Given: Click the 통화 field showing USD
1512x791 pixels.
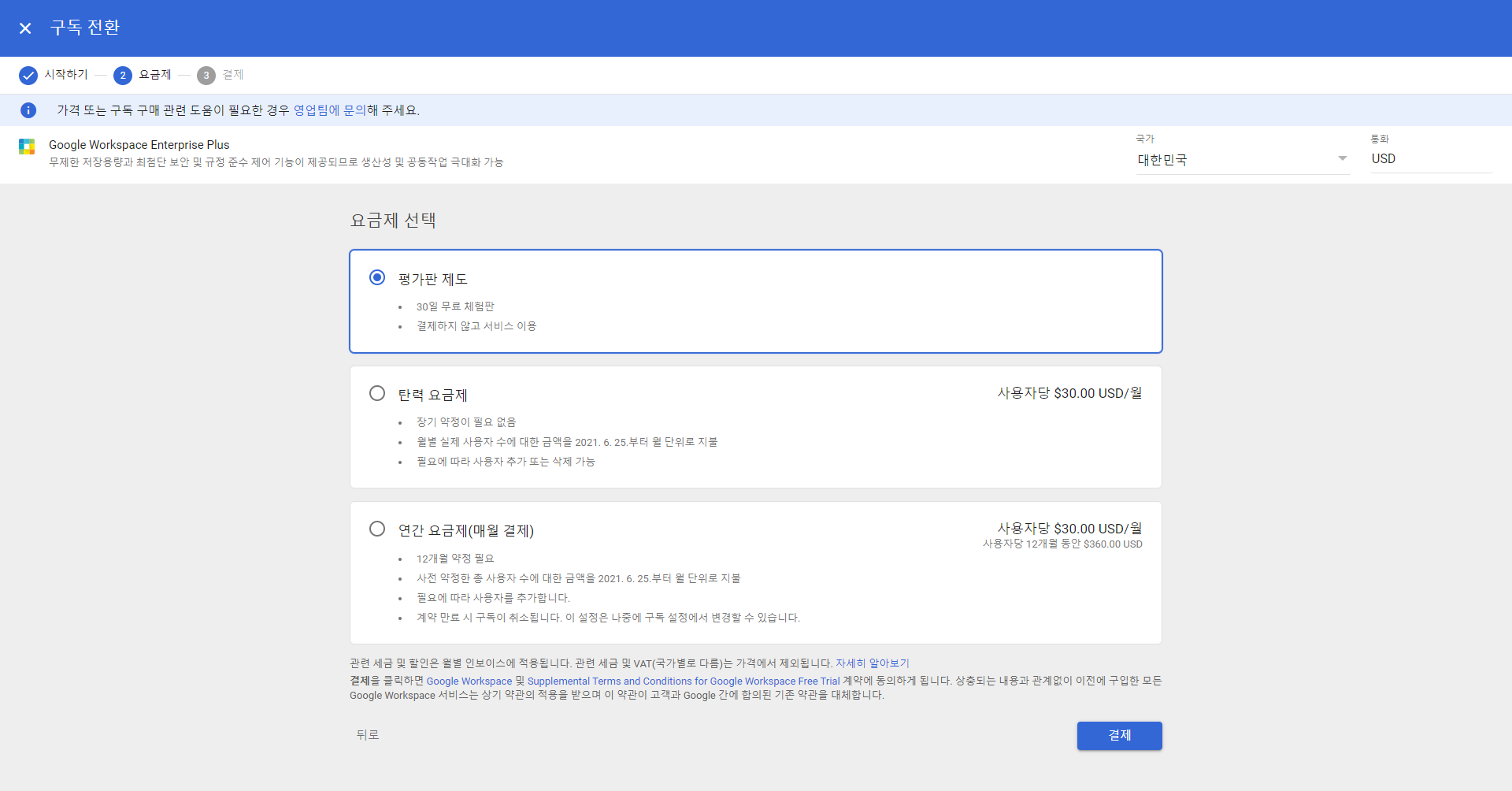Looking at the screenshot, I should 1431,159.
